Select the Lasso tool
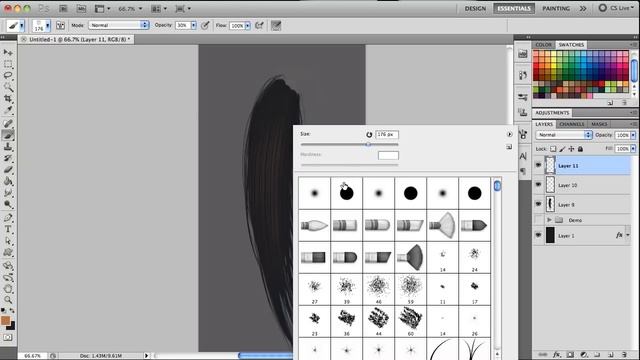This screenshot has height=360, width=640. [x=8, y=76]
